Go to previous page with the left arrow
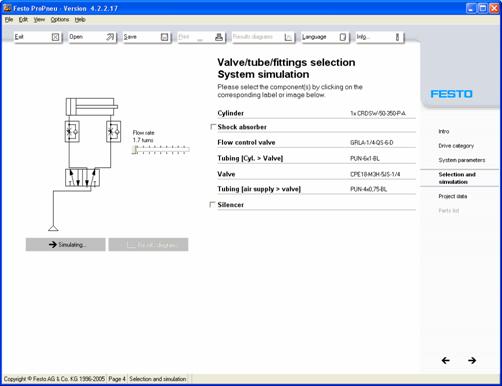The width and height of the screenshot is (502, 386). point(445,360)
